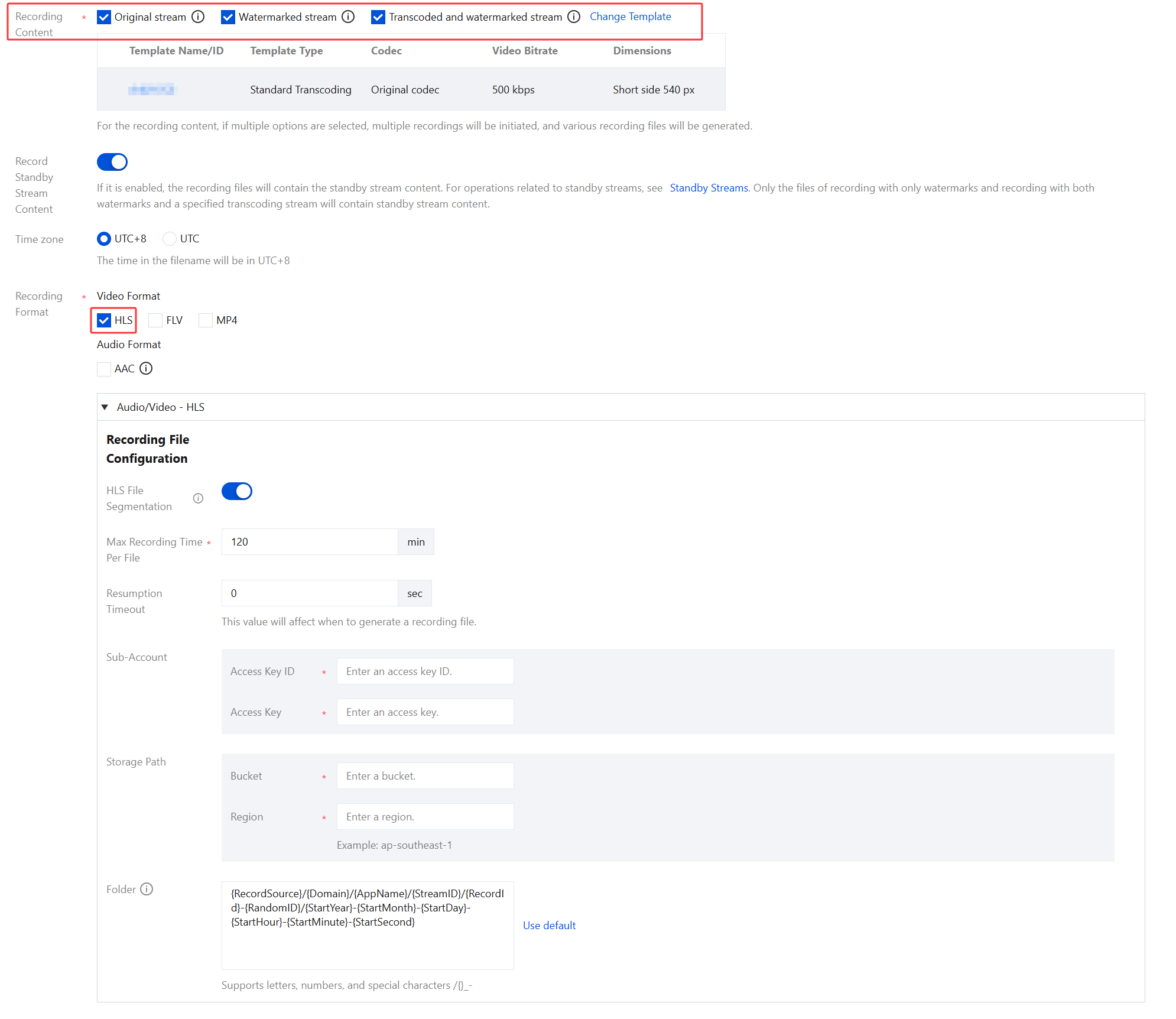Screen dimensions: 1176x1019
Task: Click info icon beside Original stream
Action: [x=199, y=17]
